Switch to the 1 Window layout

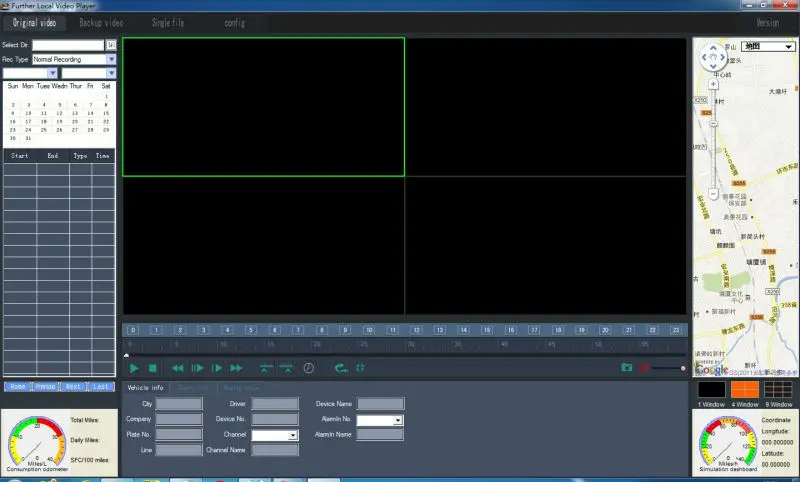[x=711, y=391]
